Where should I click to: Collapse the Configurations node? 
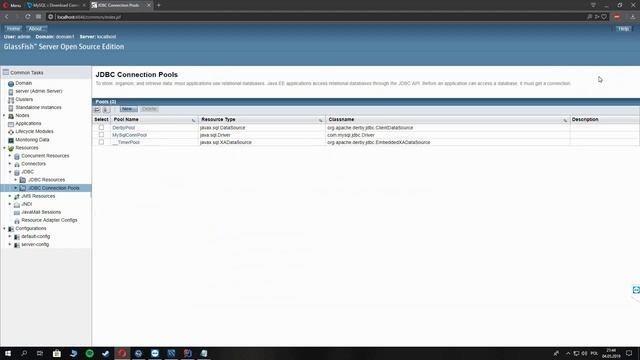click(x=4, y=229)
